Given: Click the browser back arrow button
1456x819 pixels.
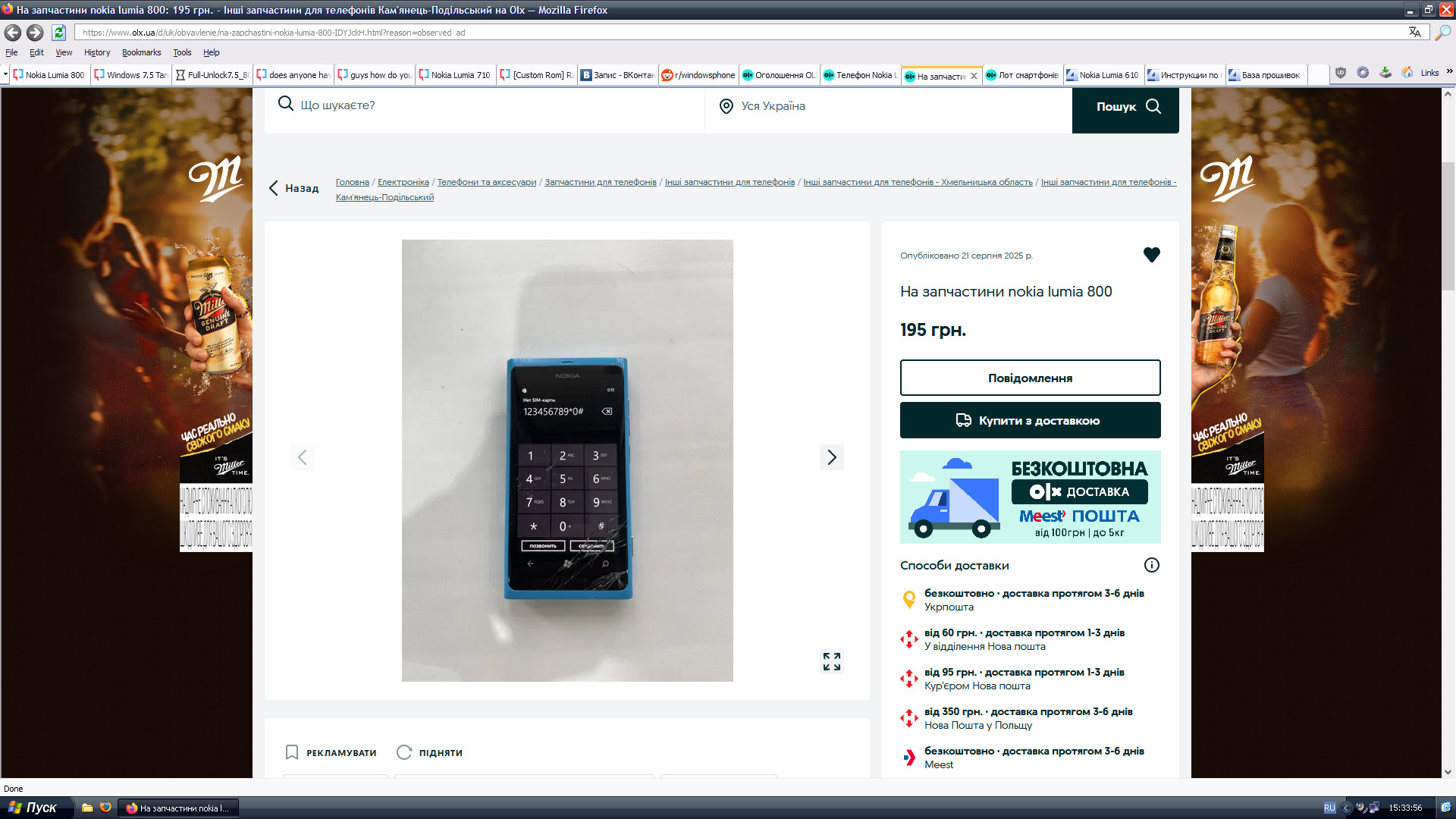Looking at the screenshot, I should (x=13, y=33).
